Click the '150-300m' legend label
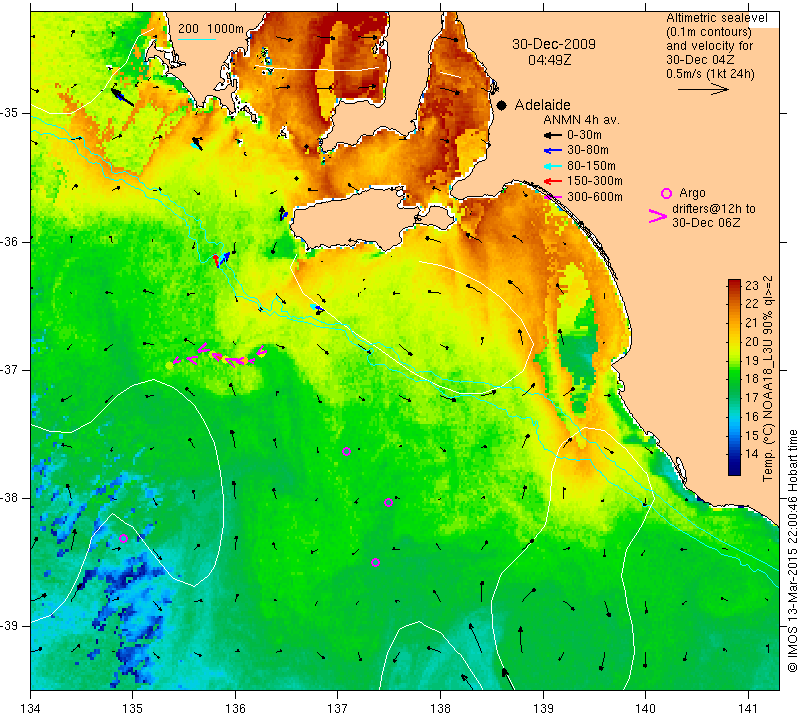This screenshot has height=720, width=800. (595, 181)
